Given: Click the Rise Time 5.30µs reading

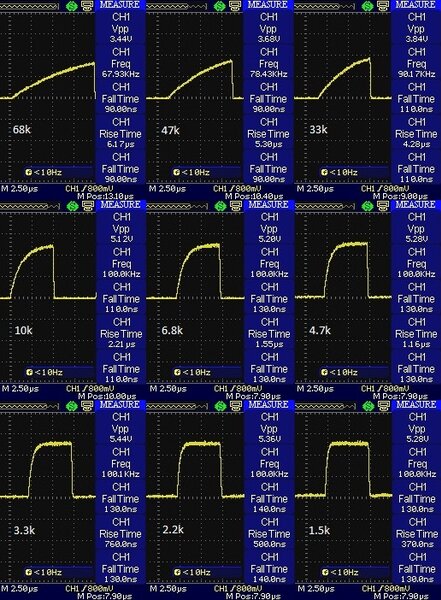Looking at the screenshot, I should pos(268,144).
